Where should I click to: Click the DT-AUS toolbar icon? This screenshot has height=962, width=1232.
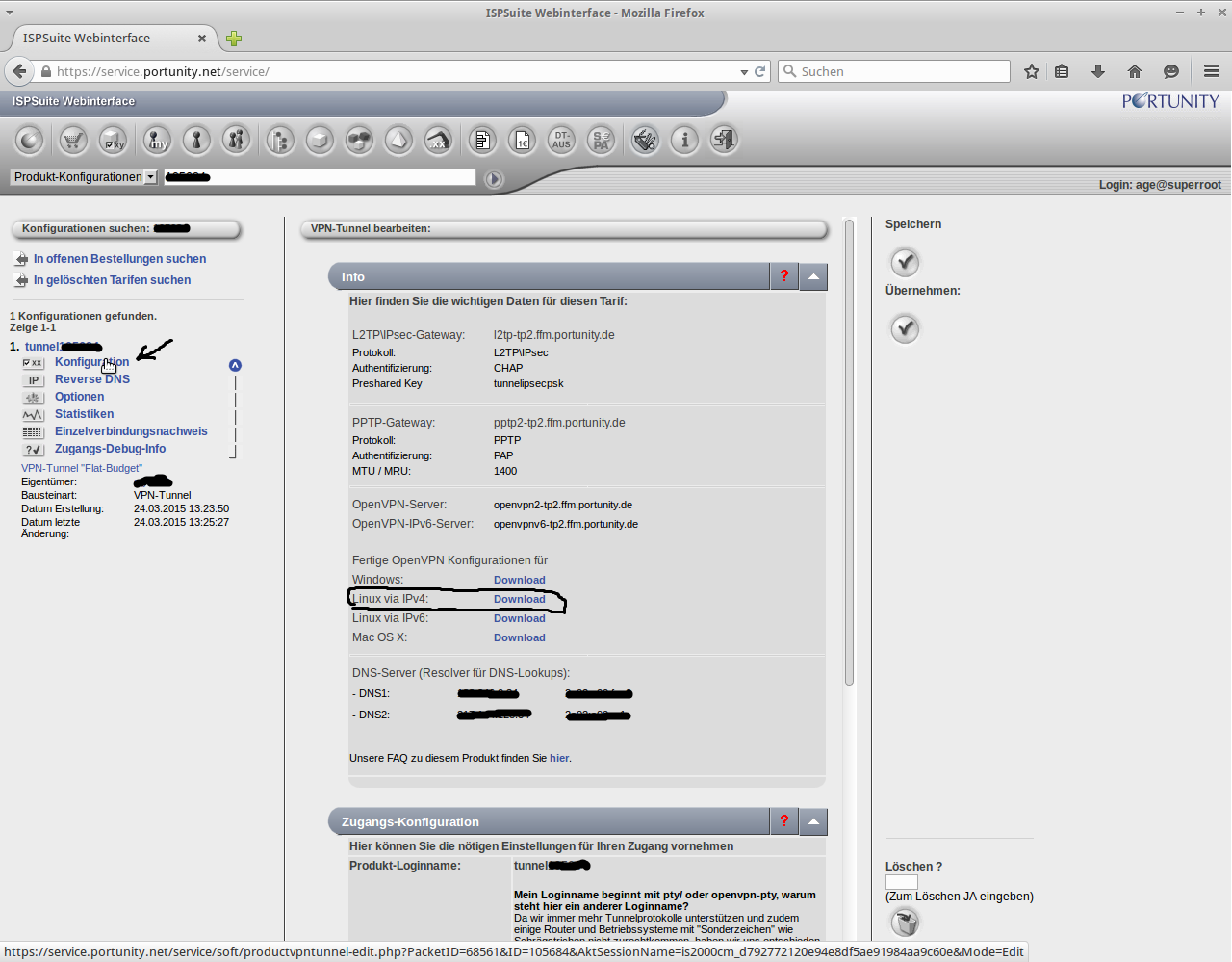[562, 141]
